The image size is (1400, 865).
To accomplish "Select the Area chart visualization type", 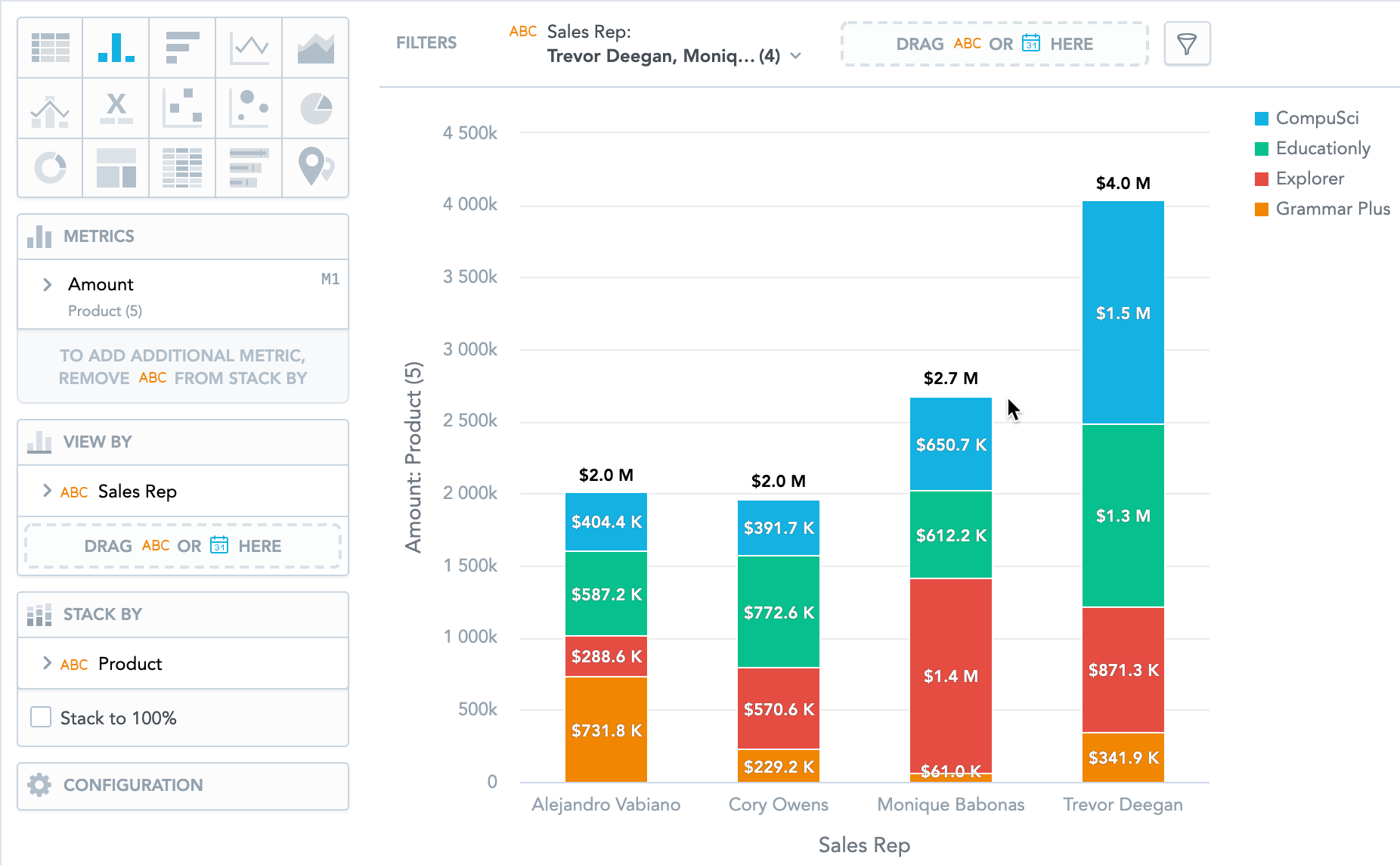I will click(315, 48).
